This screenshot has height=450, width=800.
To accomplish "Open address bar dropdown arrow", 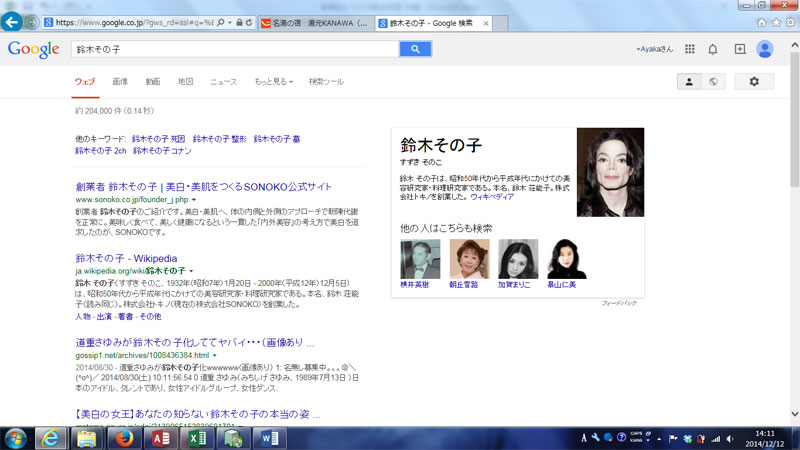I will point(230,22).
